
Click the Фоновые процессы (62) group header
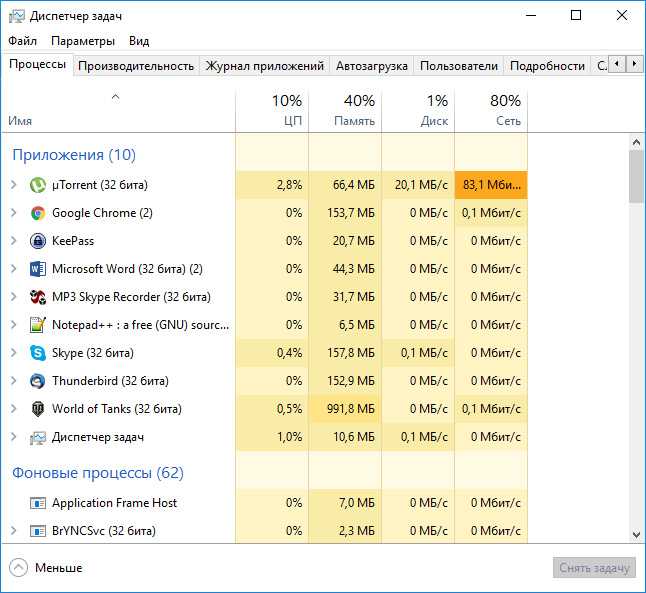click(x=98, y=473)
